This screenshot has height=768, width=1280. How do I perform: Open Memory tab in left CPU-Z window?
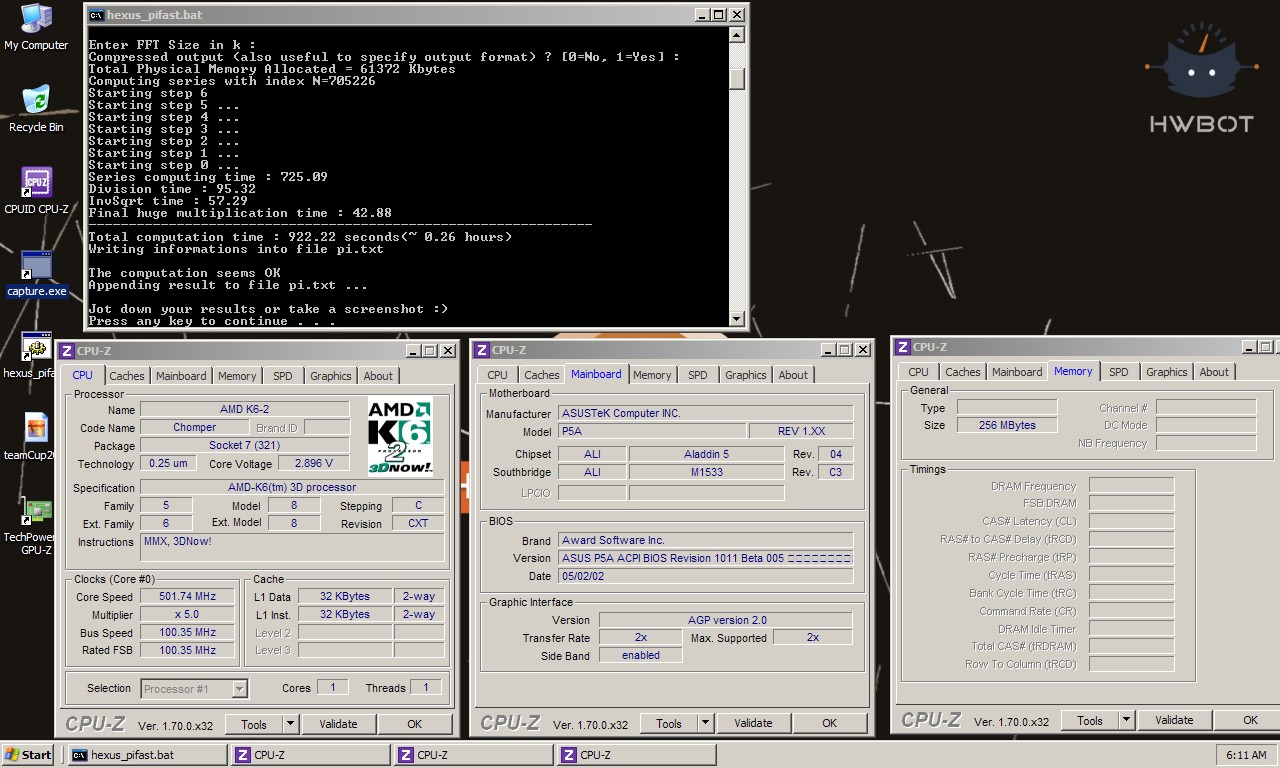tap(237, 376)
